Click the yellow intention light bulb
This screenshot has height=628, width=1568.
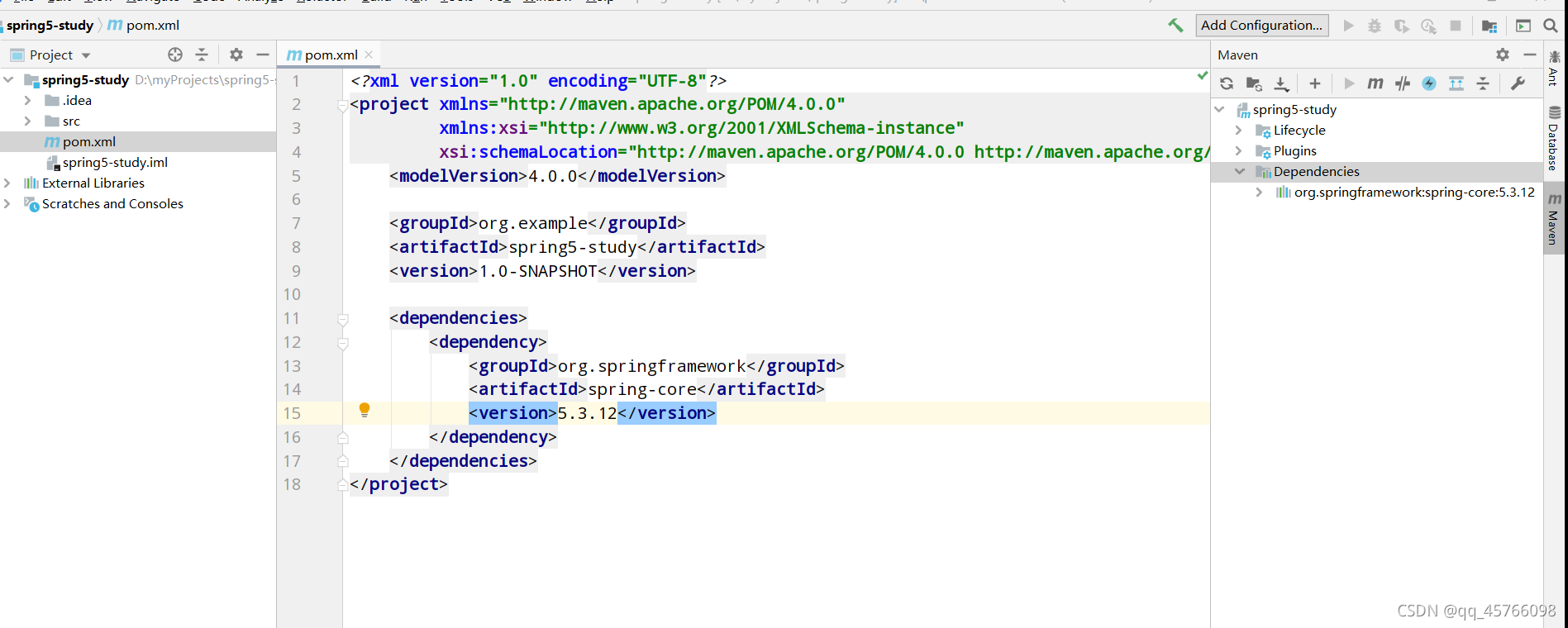point(365,410)
